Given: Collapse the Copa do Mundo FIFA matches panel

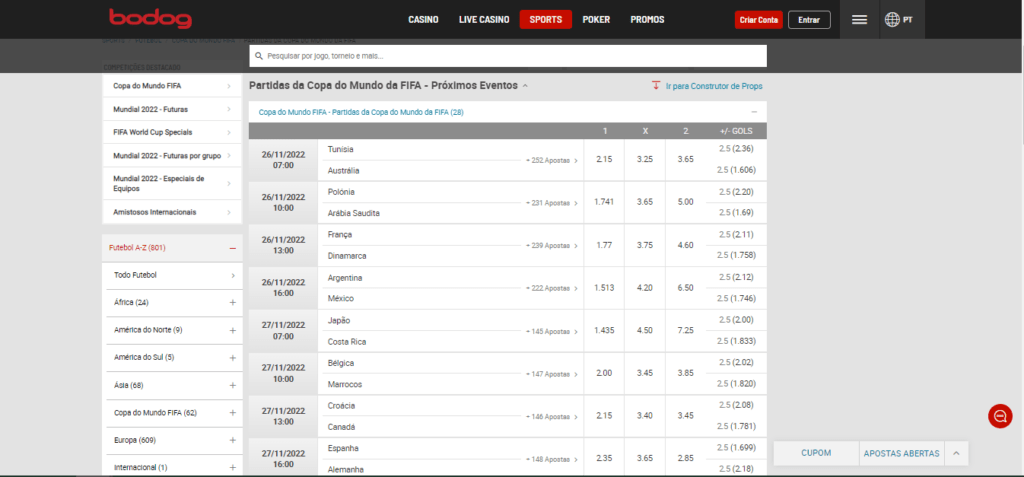Looking at the screenshot, I should pos(754,112).
